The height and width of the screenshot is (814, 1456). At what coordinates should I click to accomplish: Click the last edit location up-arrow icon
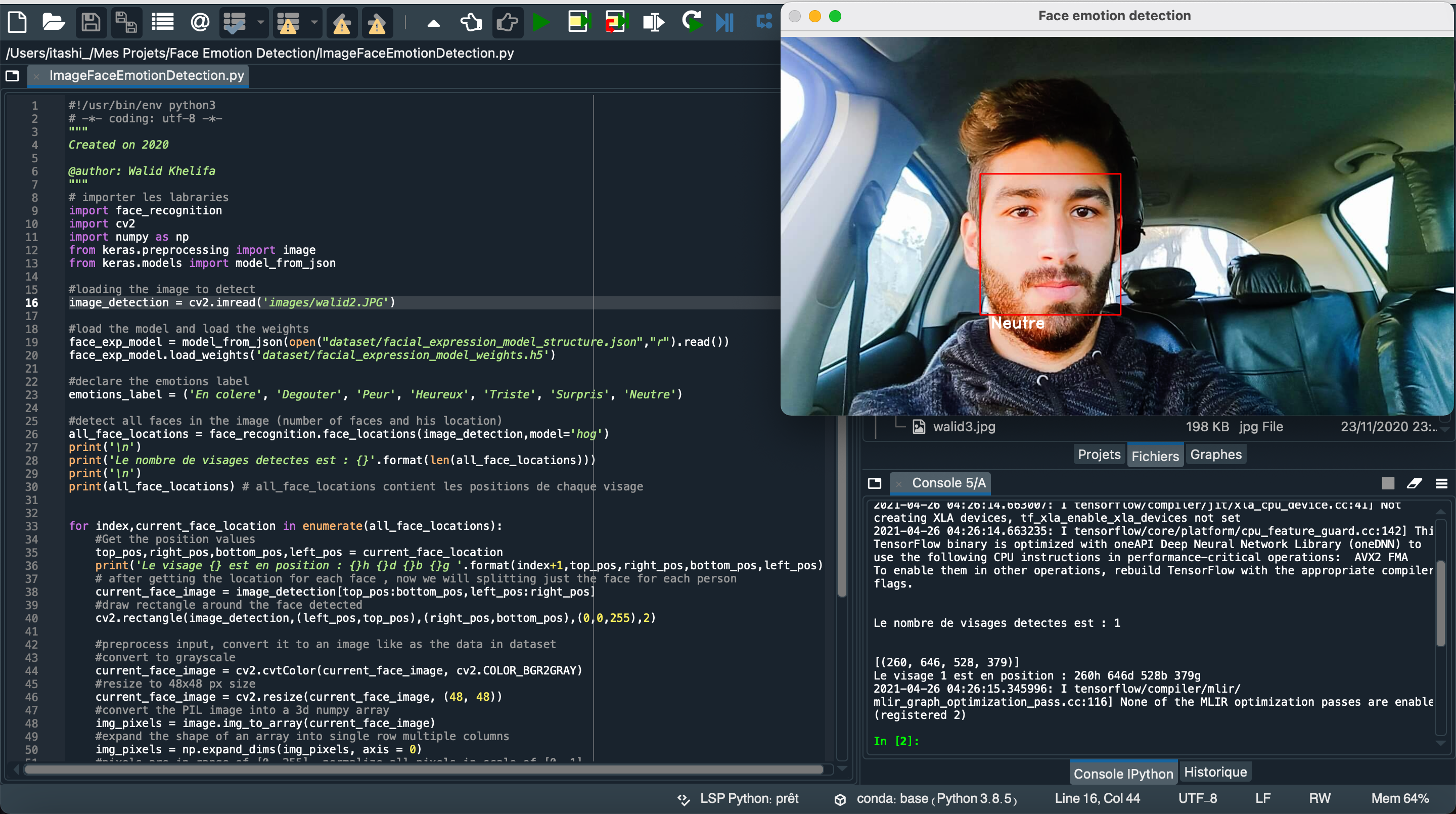[434, 23]
